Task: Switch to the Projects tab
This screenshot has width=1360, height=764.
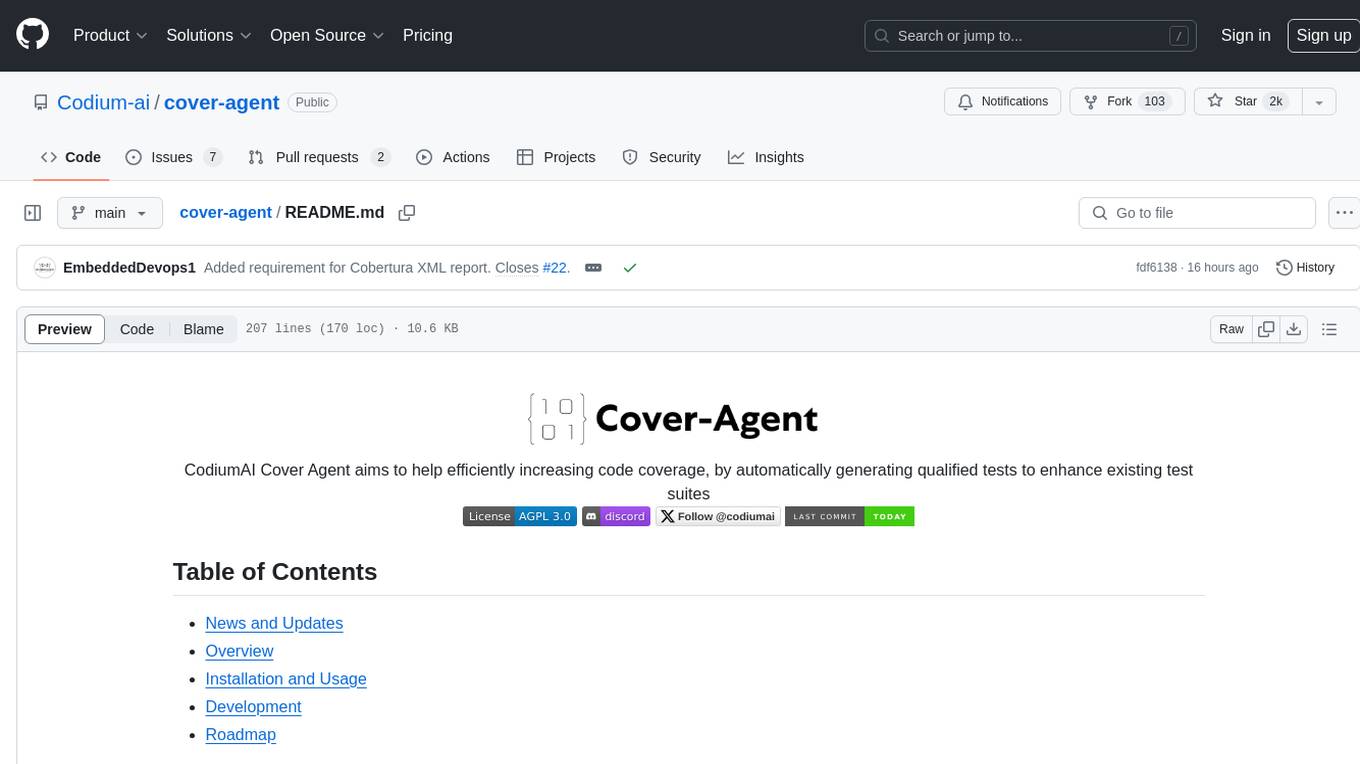Action: pyautogui.click(x=556, y=157)
